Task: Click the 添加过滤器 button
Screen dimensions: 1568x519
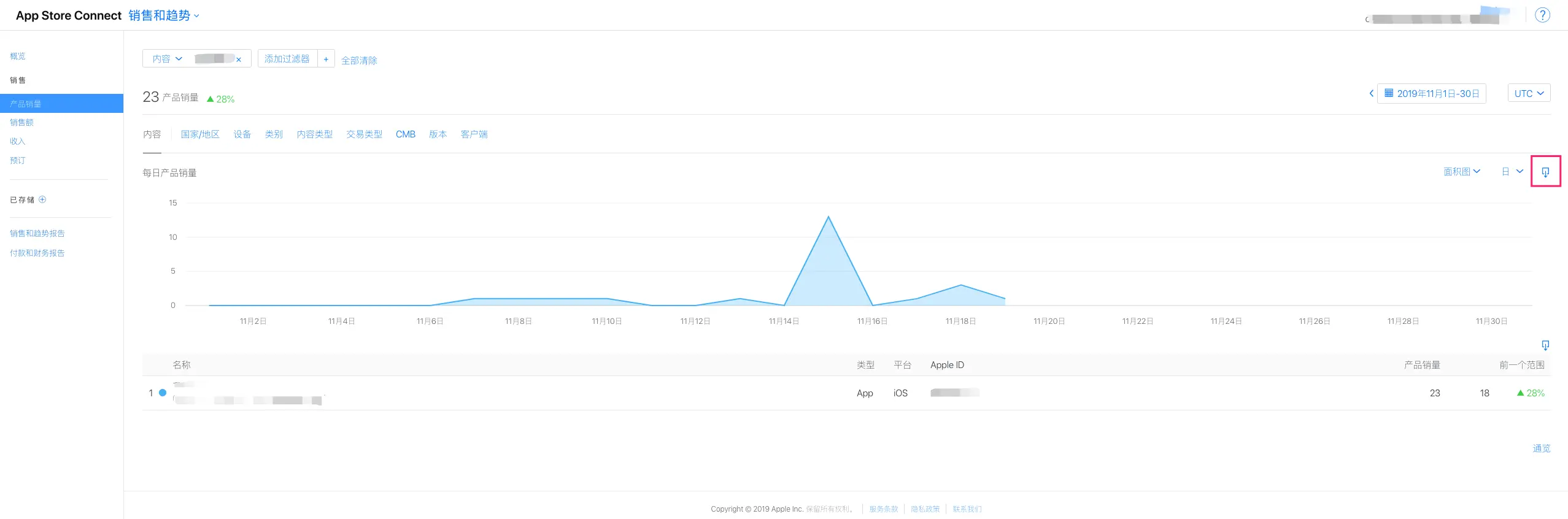Action: point(287,59)
